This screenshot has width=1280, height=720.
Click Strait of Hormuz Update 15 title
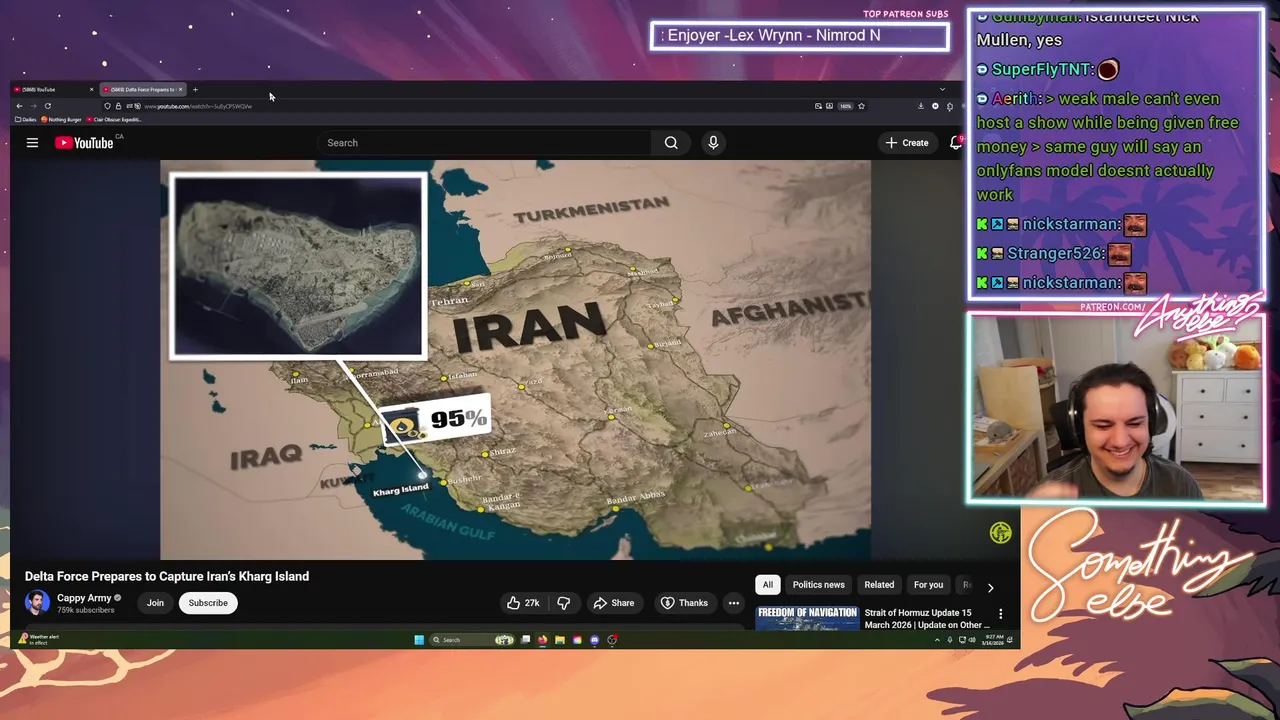coord(927,618)
